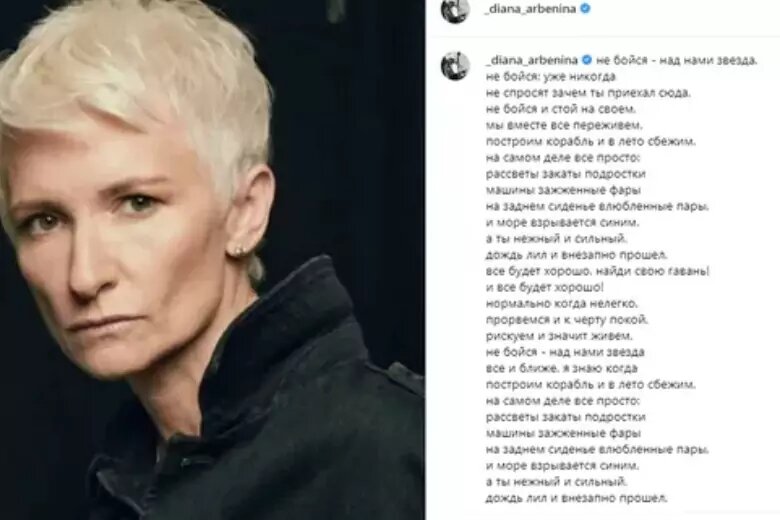Screen dimensions: 780x520
Task: Click the line "все и ближе. я знаю когда"
Action: (562, 369)
